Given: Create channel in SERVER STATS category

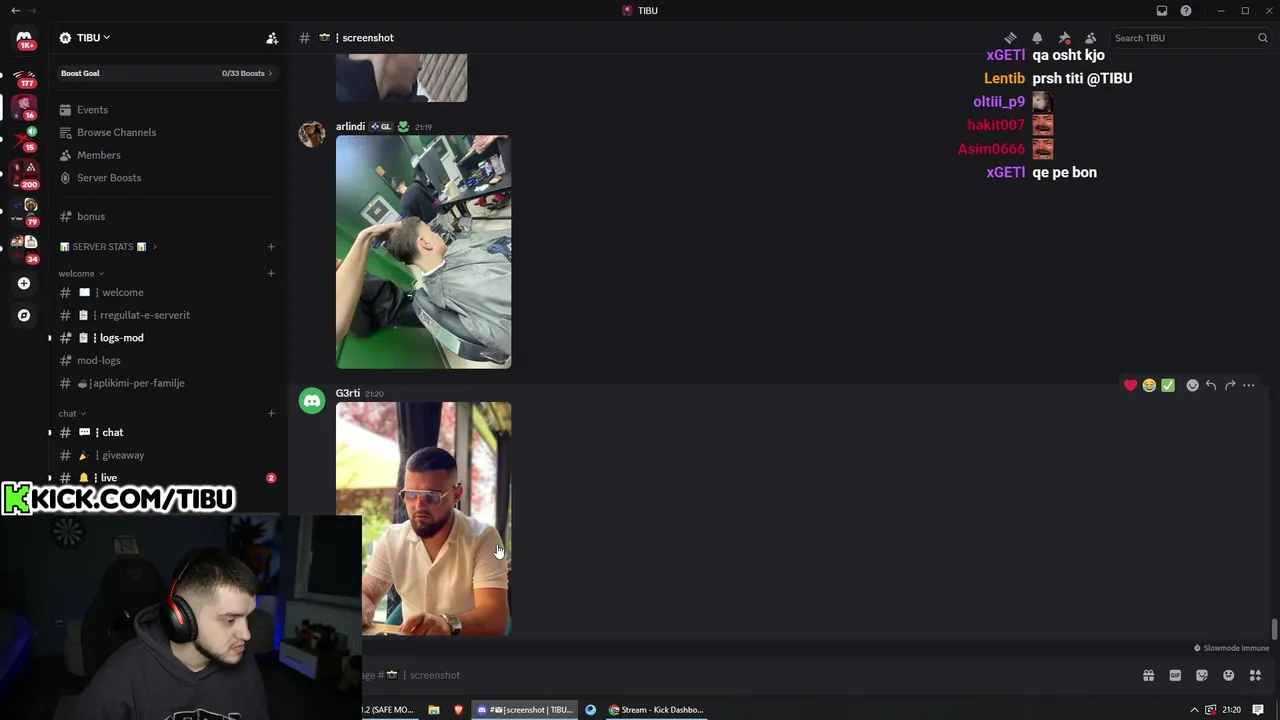Looking at the screenshot, I should (x=271, y=246).
